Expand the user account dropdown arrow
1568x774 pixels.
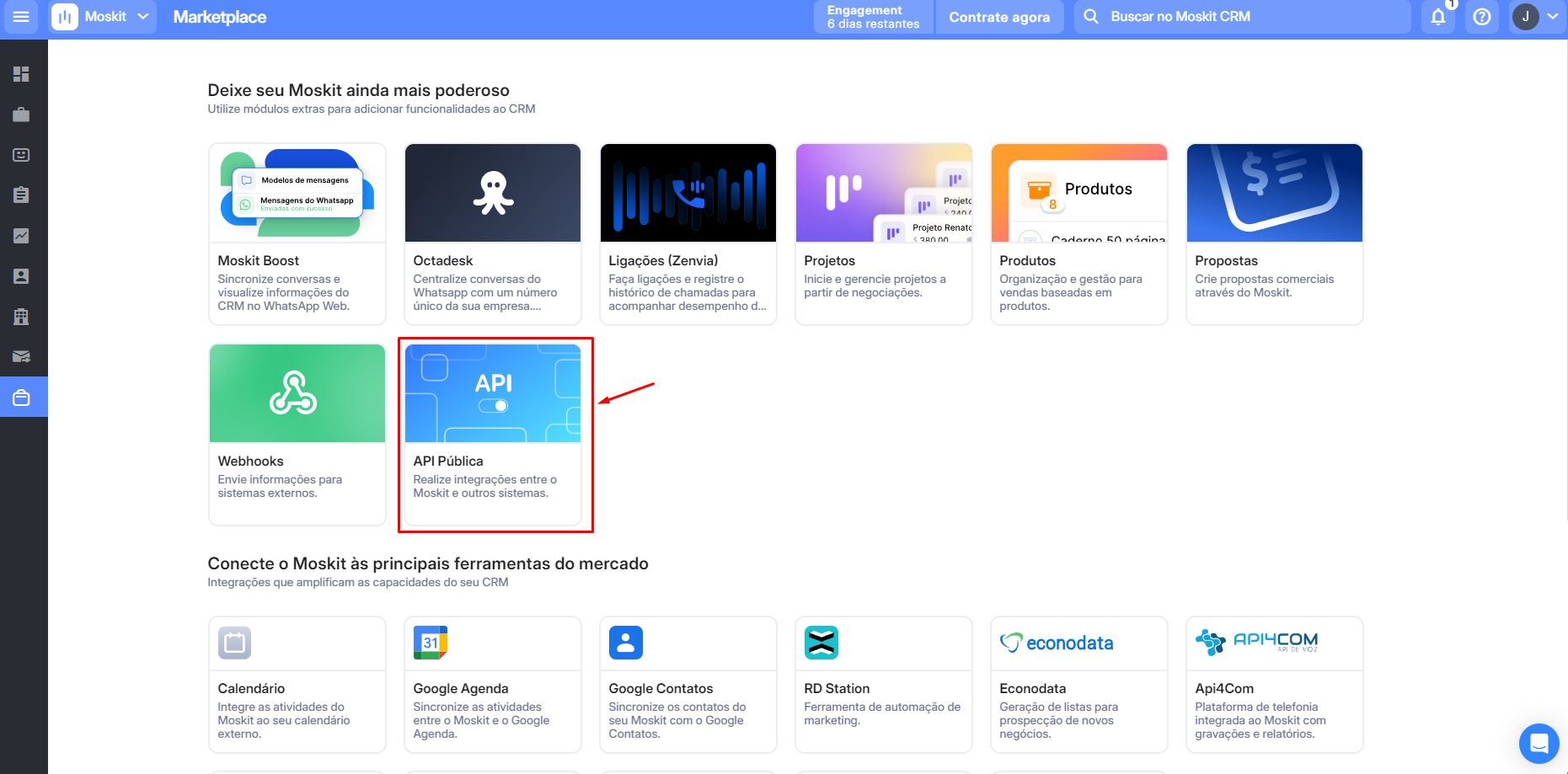point(1553,17)
